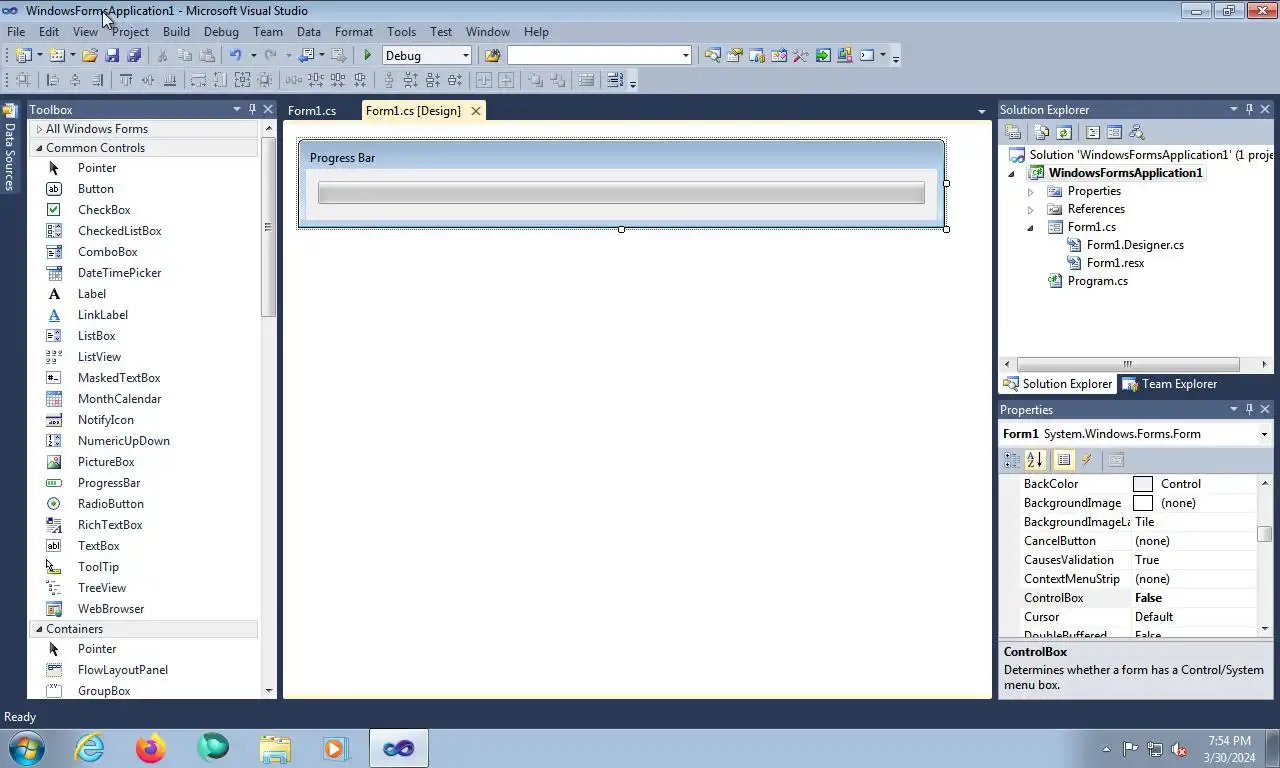Click the Undo arrow icon
Screen dimensions: 1280x768
pyautogui.click(x=235, y=56)
